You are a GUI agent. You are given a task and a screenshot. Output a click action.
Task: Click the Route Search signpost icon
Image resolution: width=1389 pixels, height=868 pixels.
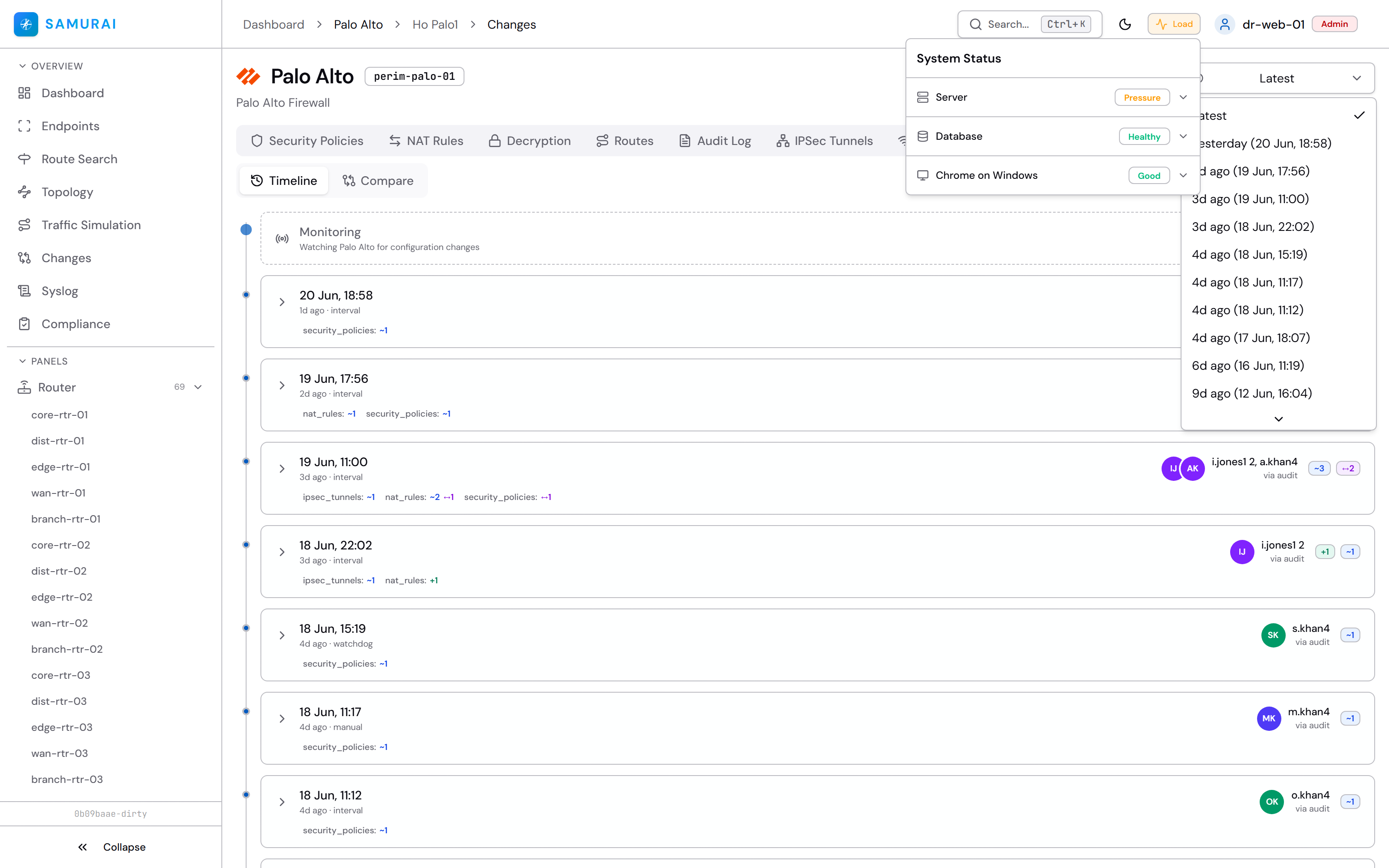(24, 159)
